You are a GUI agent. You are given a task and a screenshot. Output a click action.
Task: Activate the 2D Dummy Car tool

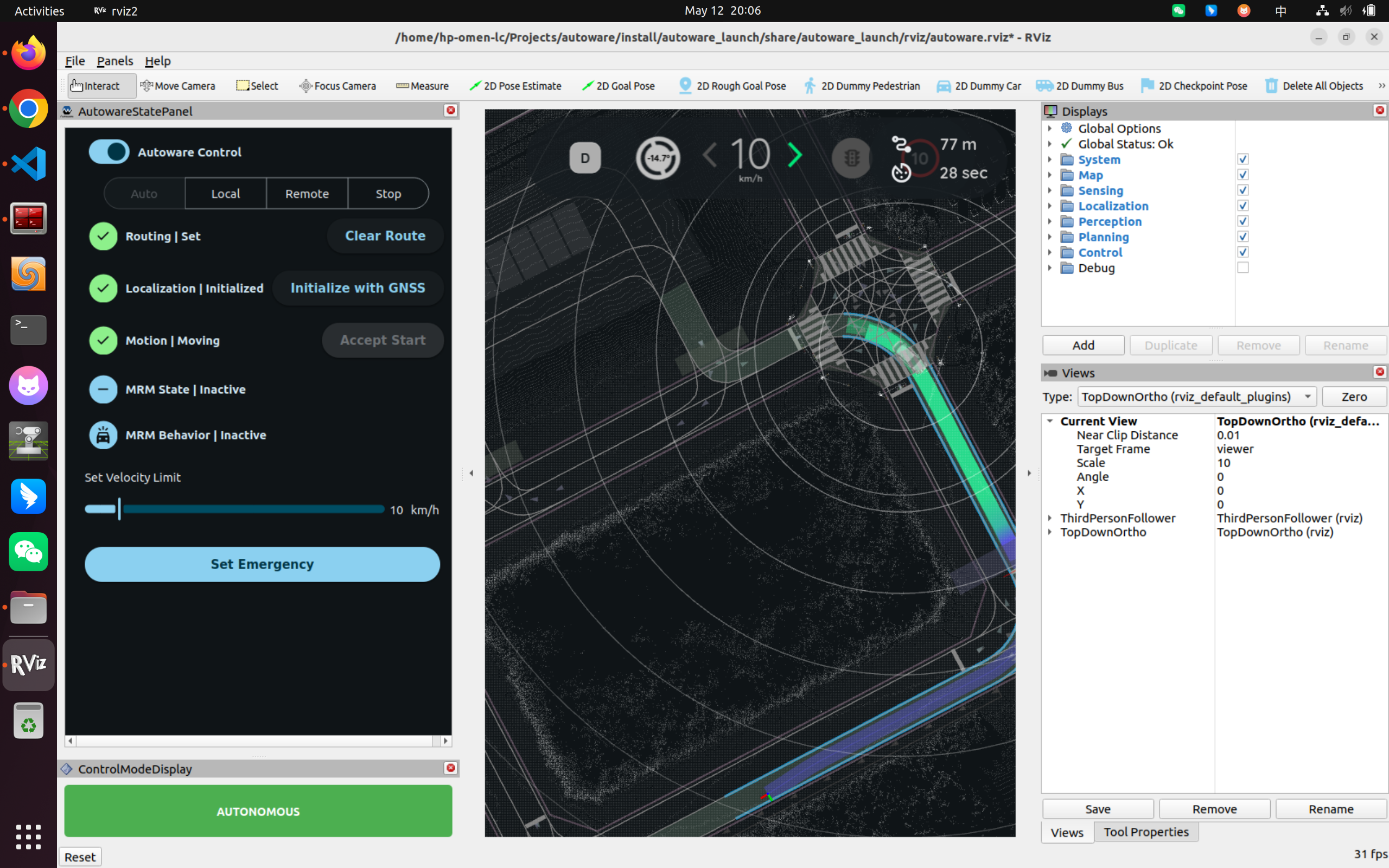979,86
